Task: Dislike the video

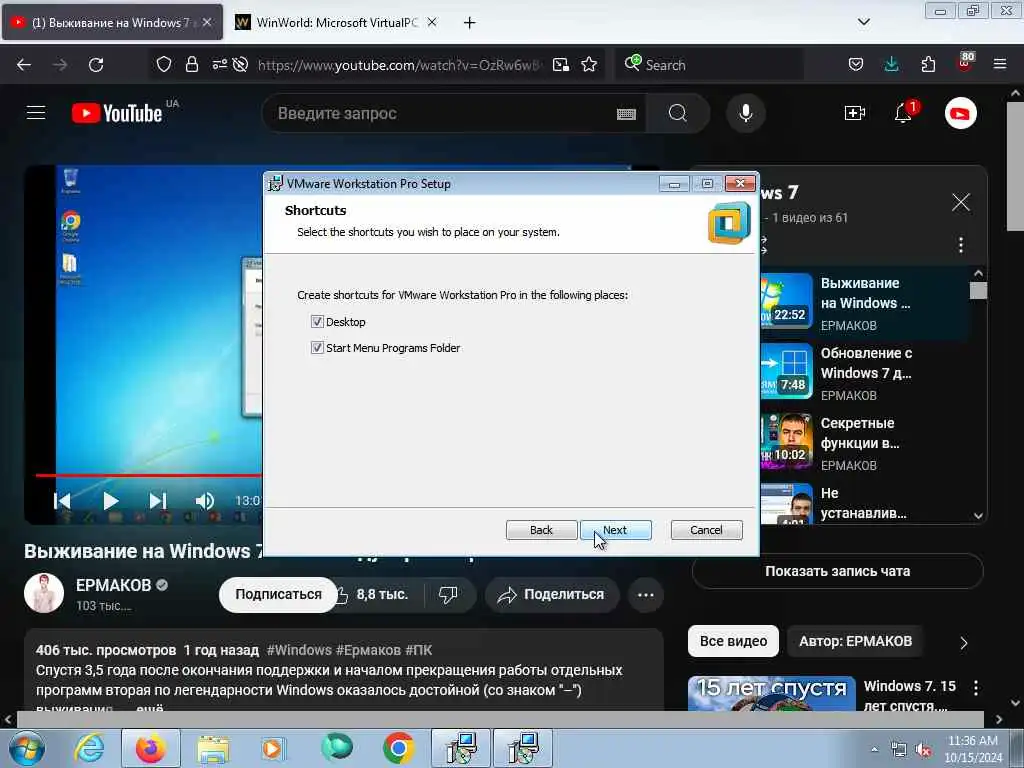Action: click(x=448, y=594)
